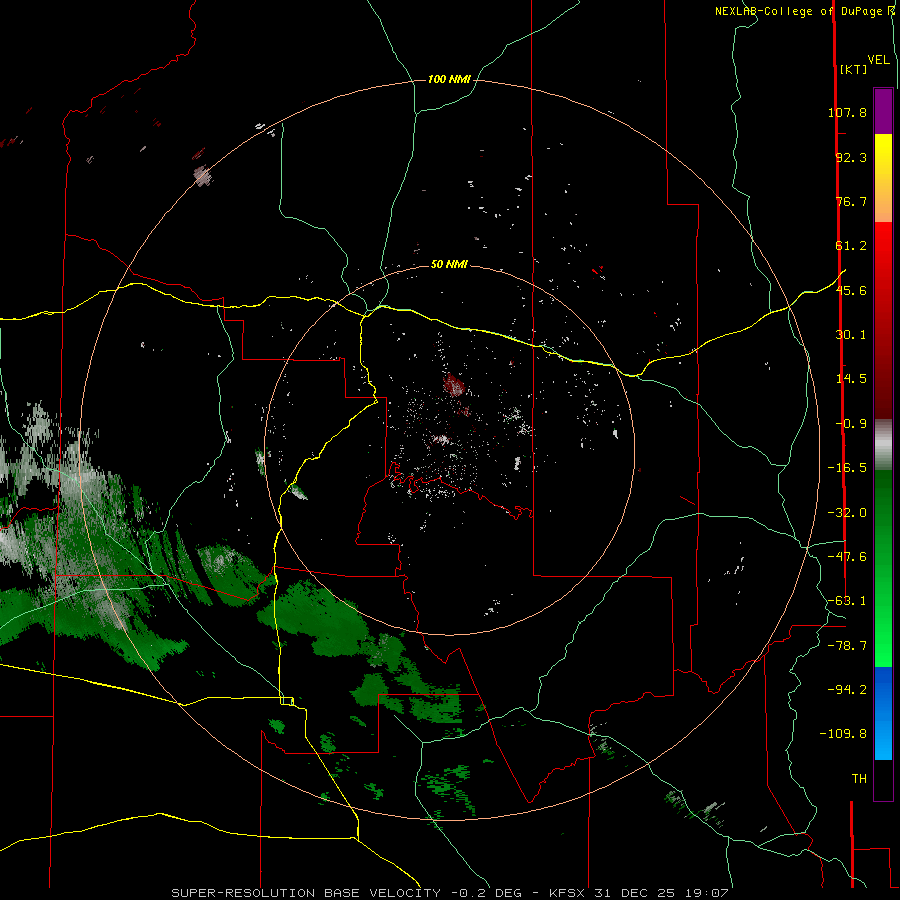Click the -94.2 legend value
Viewport: 900px width, 900px height.
[x=847, y=689]
